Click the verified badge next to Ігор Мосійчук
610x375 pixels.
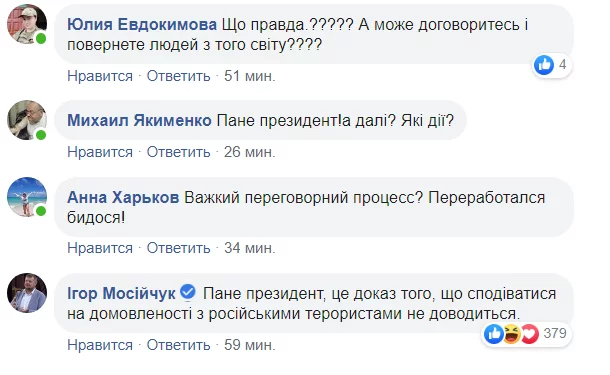188,292
